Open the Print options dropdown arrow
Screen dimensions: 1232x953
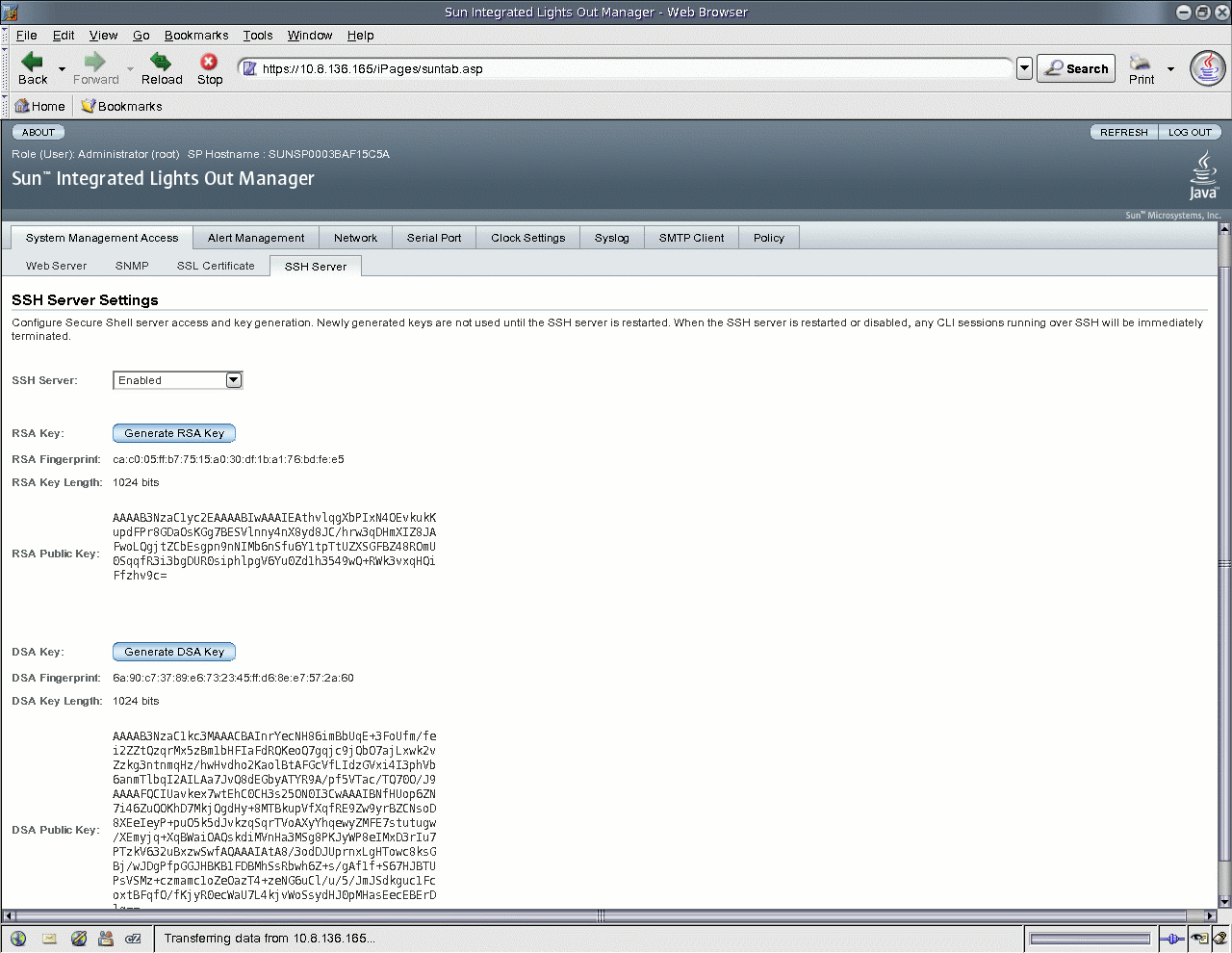click(x=1170, y=69)
